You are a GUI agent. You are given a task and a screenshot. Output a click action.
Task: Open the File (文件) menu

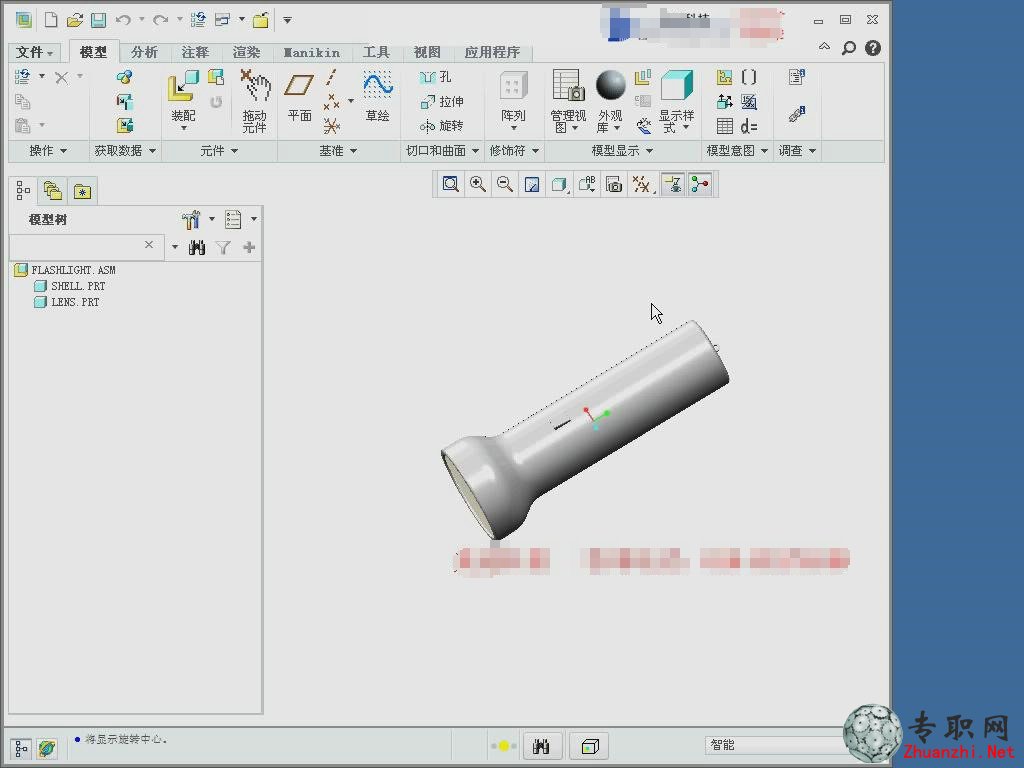coord(34,52)
